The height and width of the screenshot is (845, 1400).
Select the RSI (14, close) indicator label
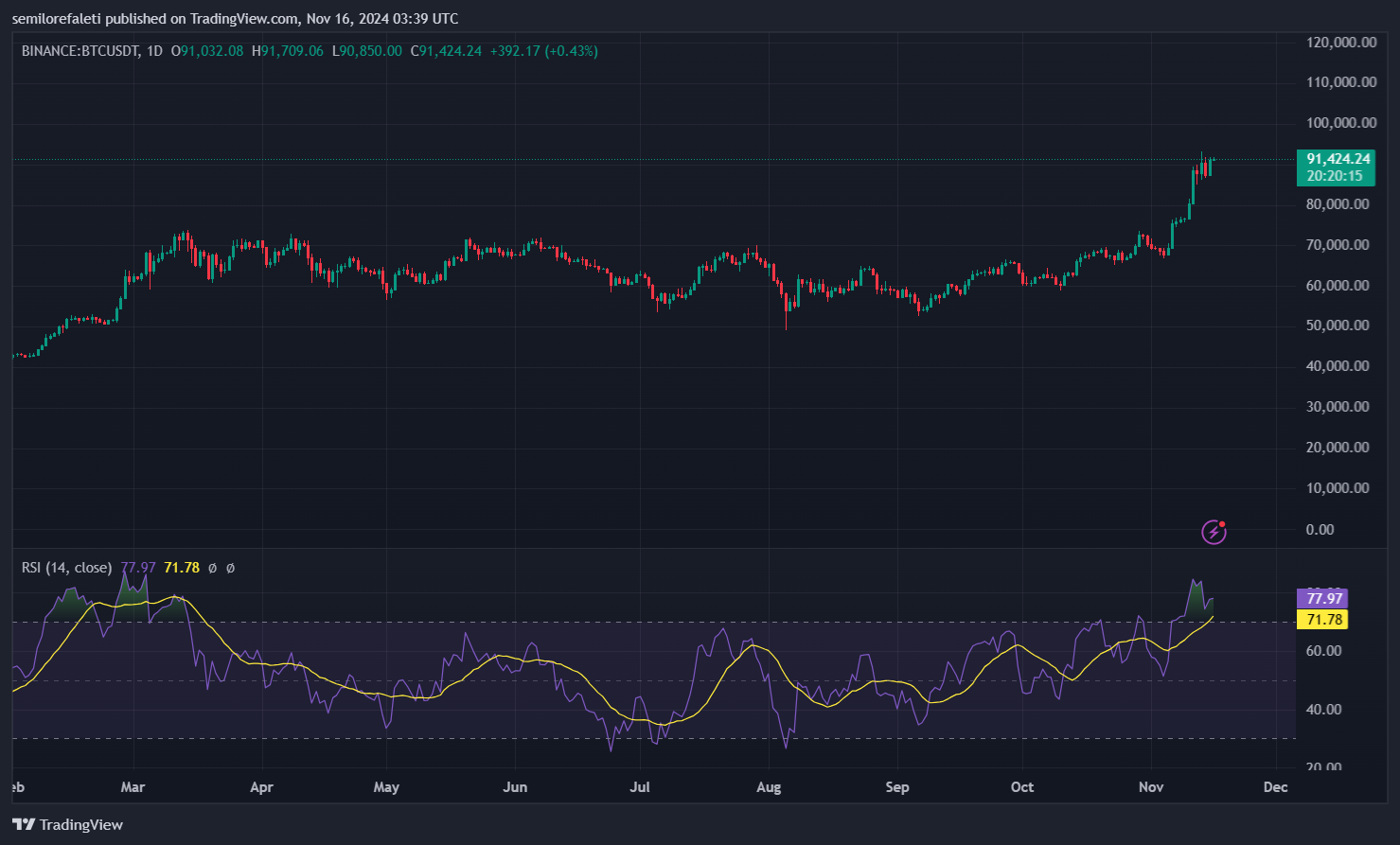65,568
